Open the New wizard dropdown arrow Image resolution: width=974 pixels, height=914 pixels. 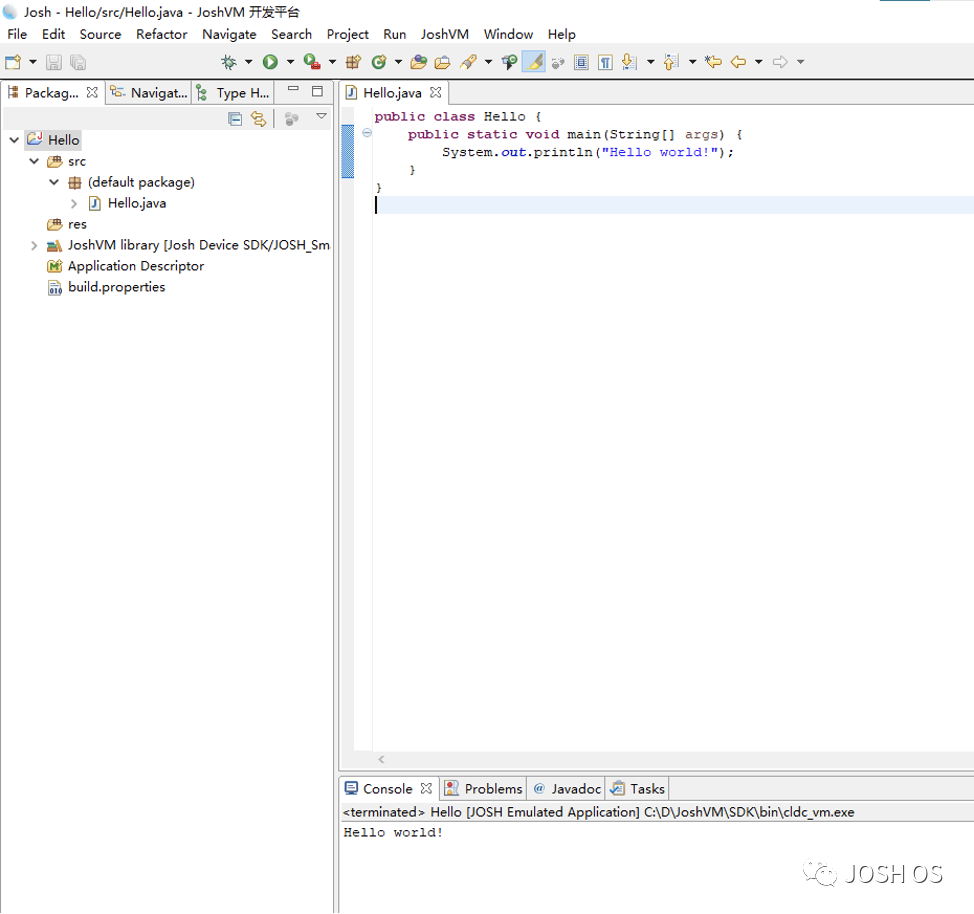pos(33,62)
